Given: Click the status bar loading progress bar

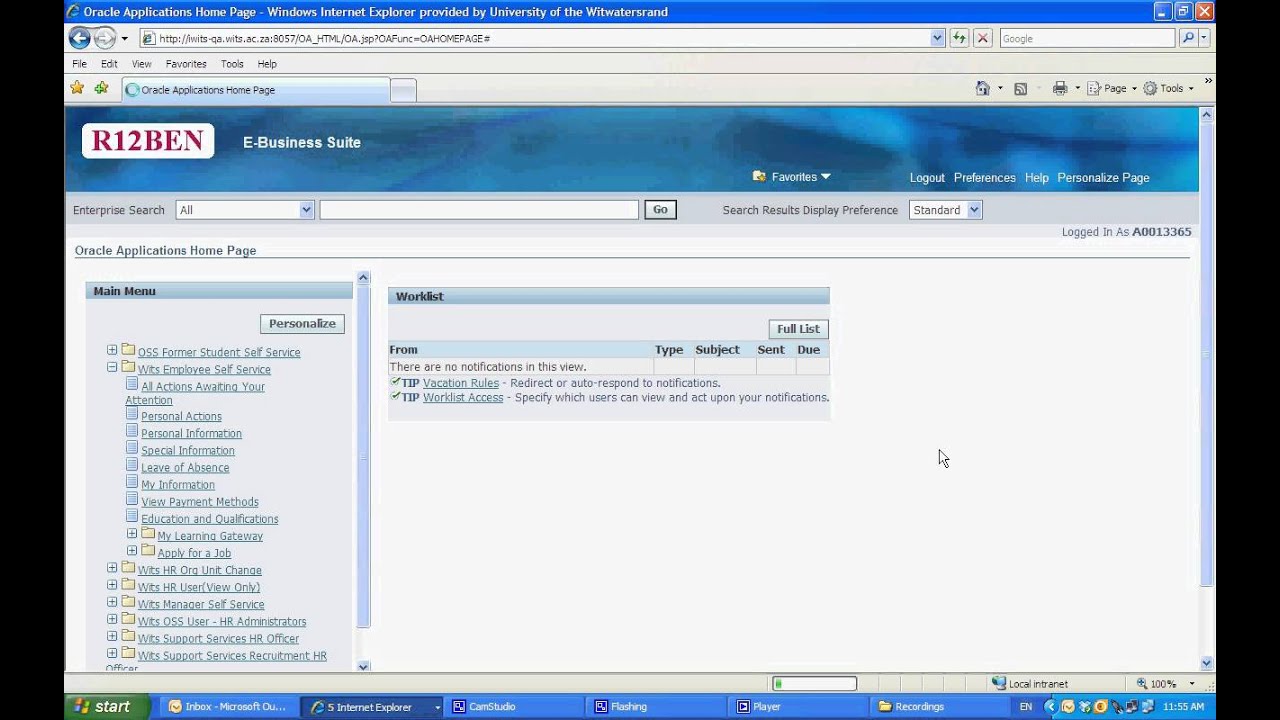Looking at the screenshot, I should tap(814, 684).
